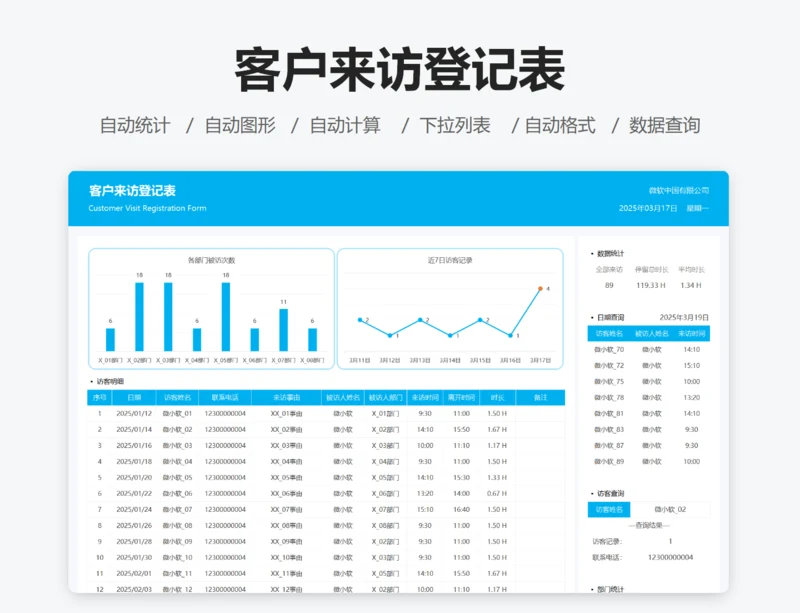Select date cell 2025/01/24

(x=134, y=509)
